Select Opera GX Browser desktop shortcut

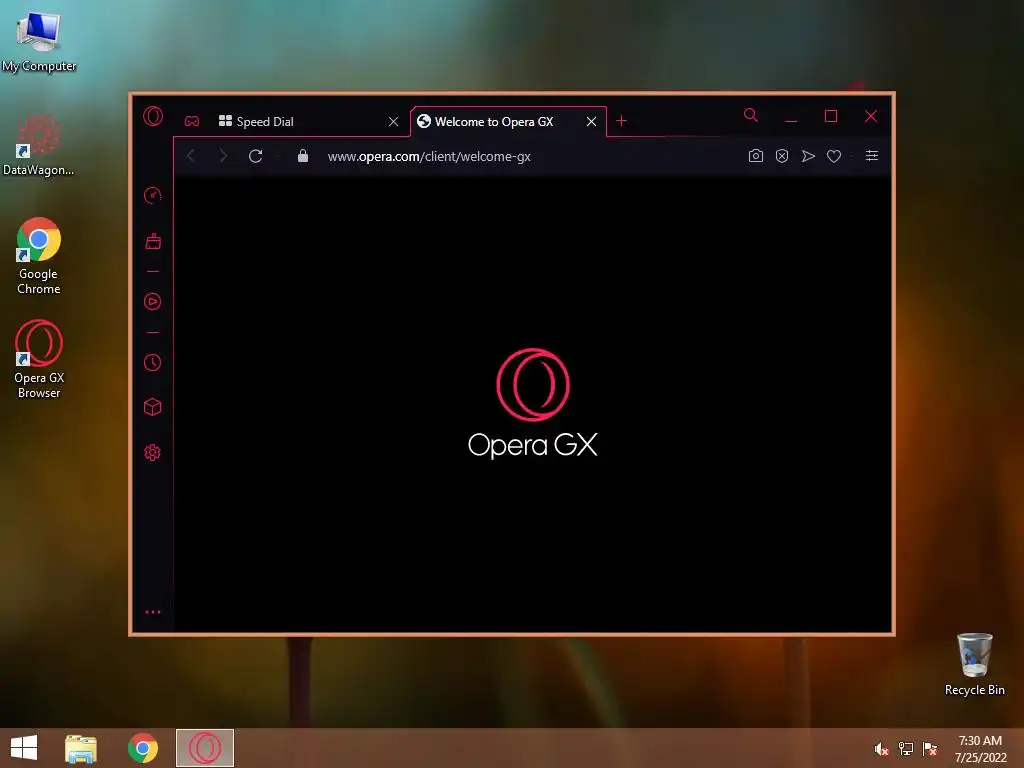click(39, 359)
